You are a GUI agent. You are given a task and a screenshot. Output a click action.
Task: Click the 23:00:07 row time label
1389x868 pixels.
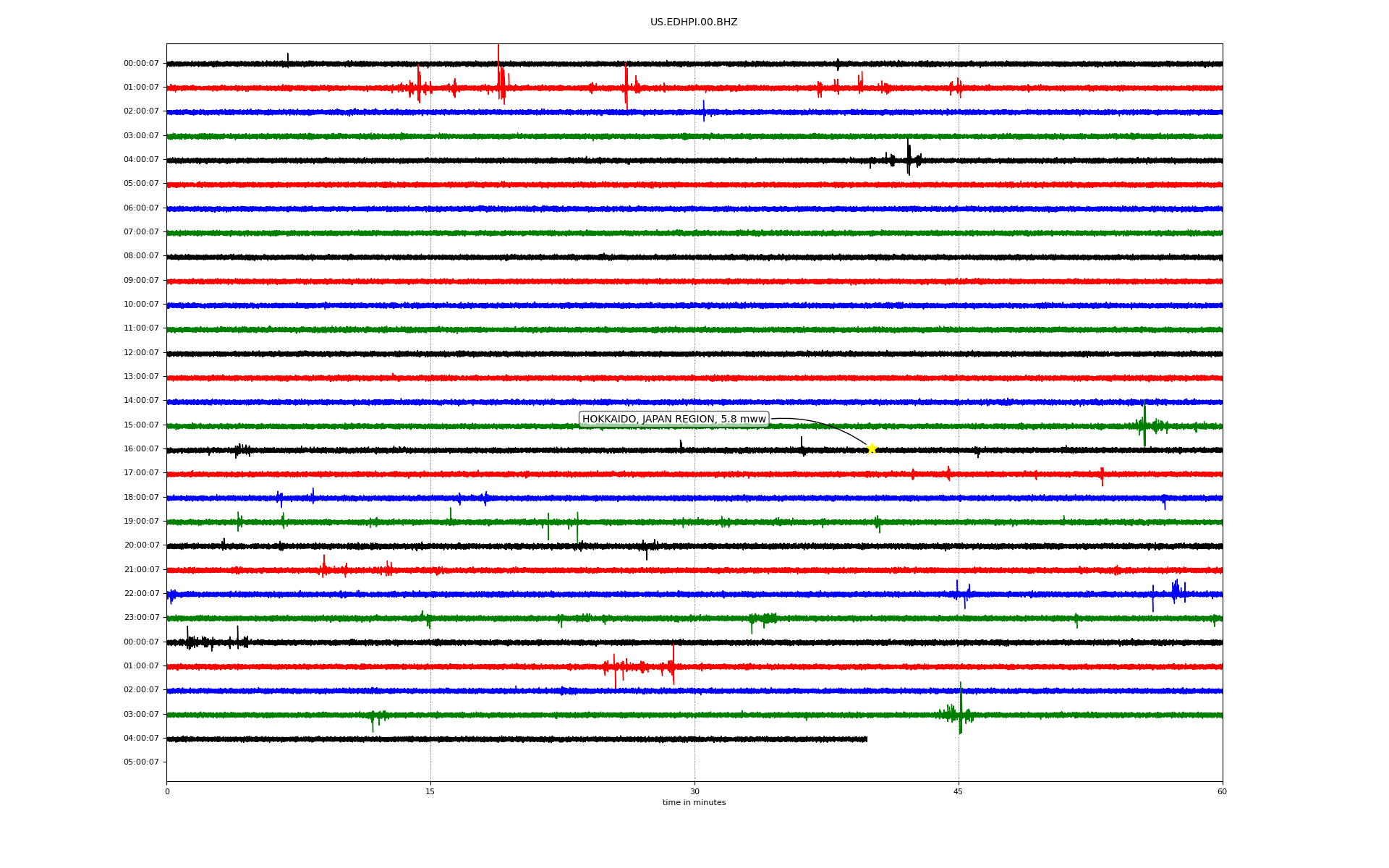[141, 618]
